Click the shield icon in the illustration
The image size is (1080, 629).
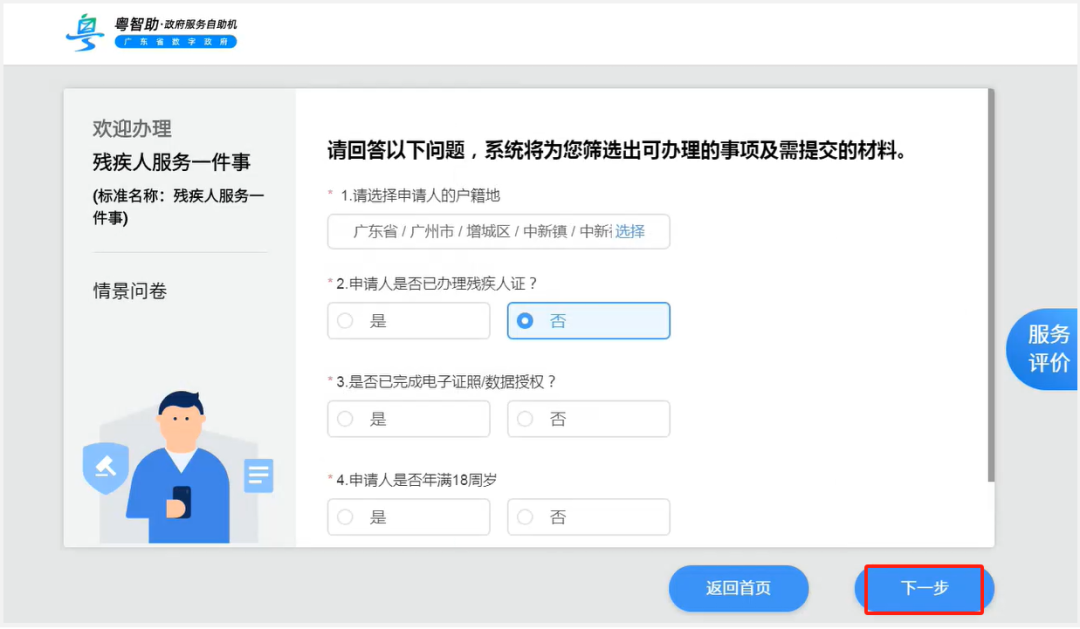(106, 467)
